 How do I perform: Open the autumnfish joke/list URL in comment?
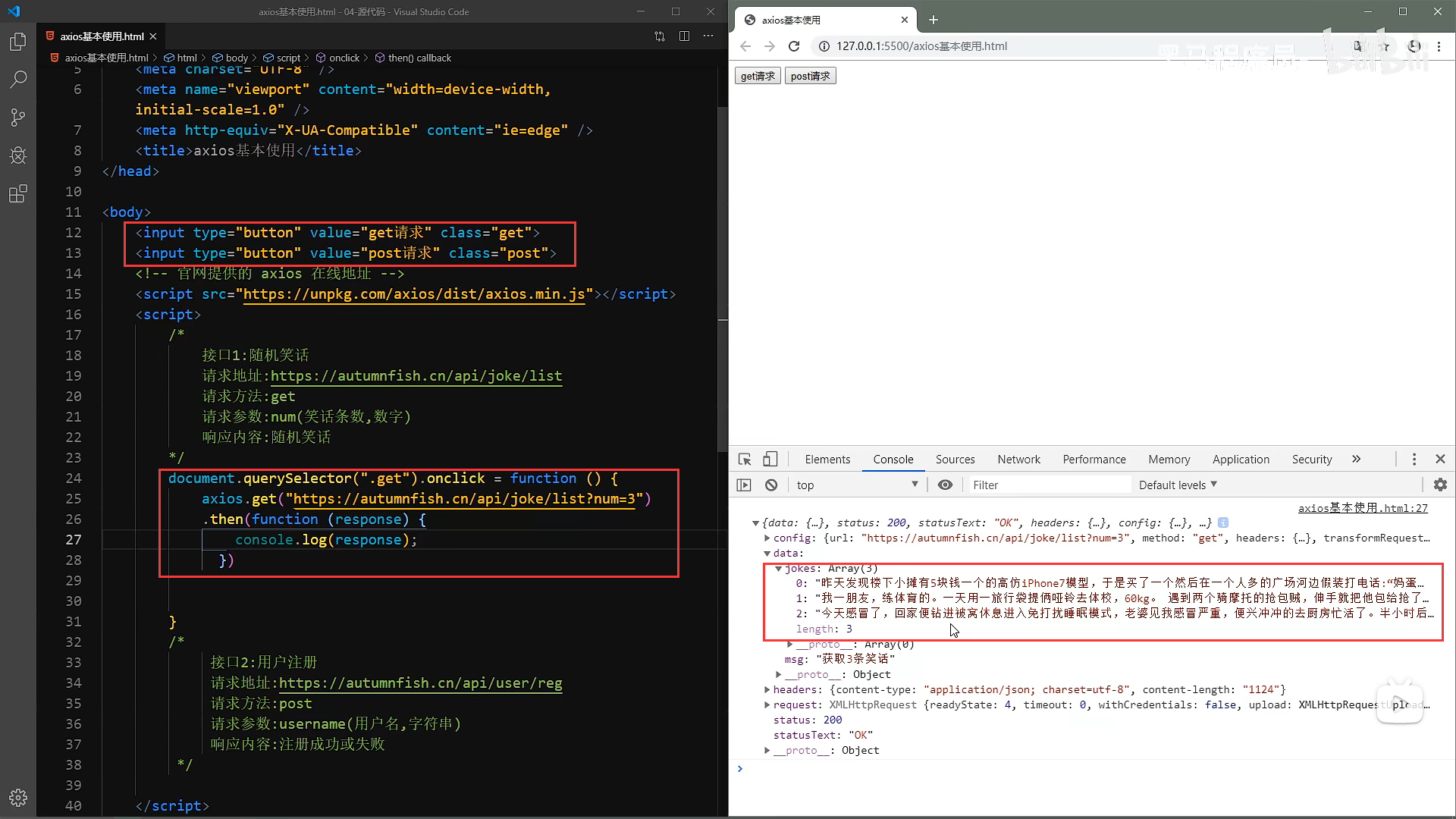[x=416, y=376]
